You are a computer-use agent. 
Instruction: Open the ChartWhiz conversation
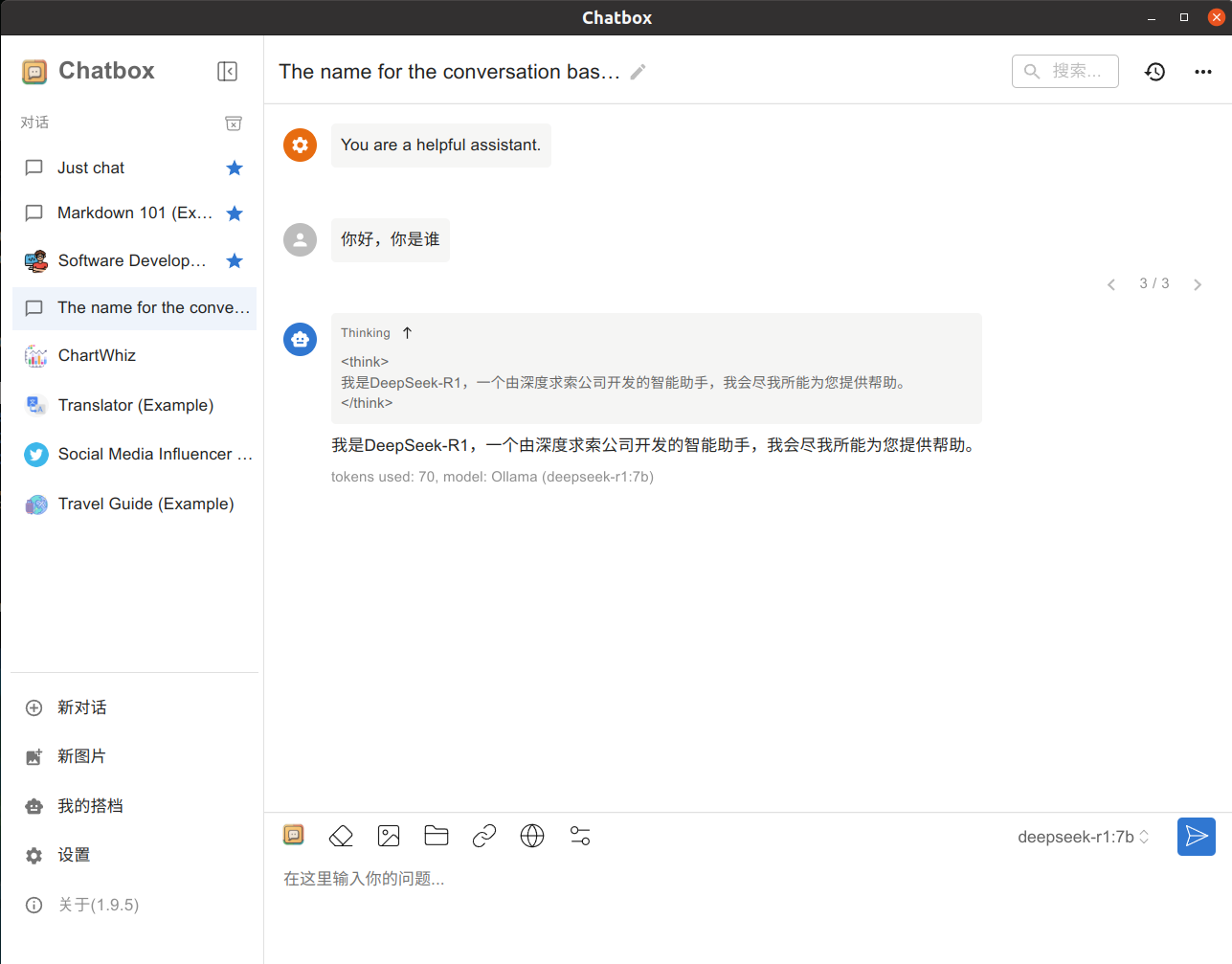click(x=134, y=355)
